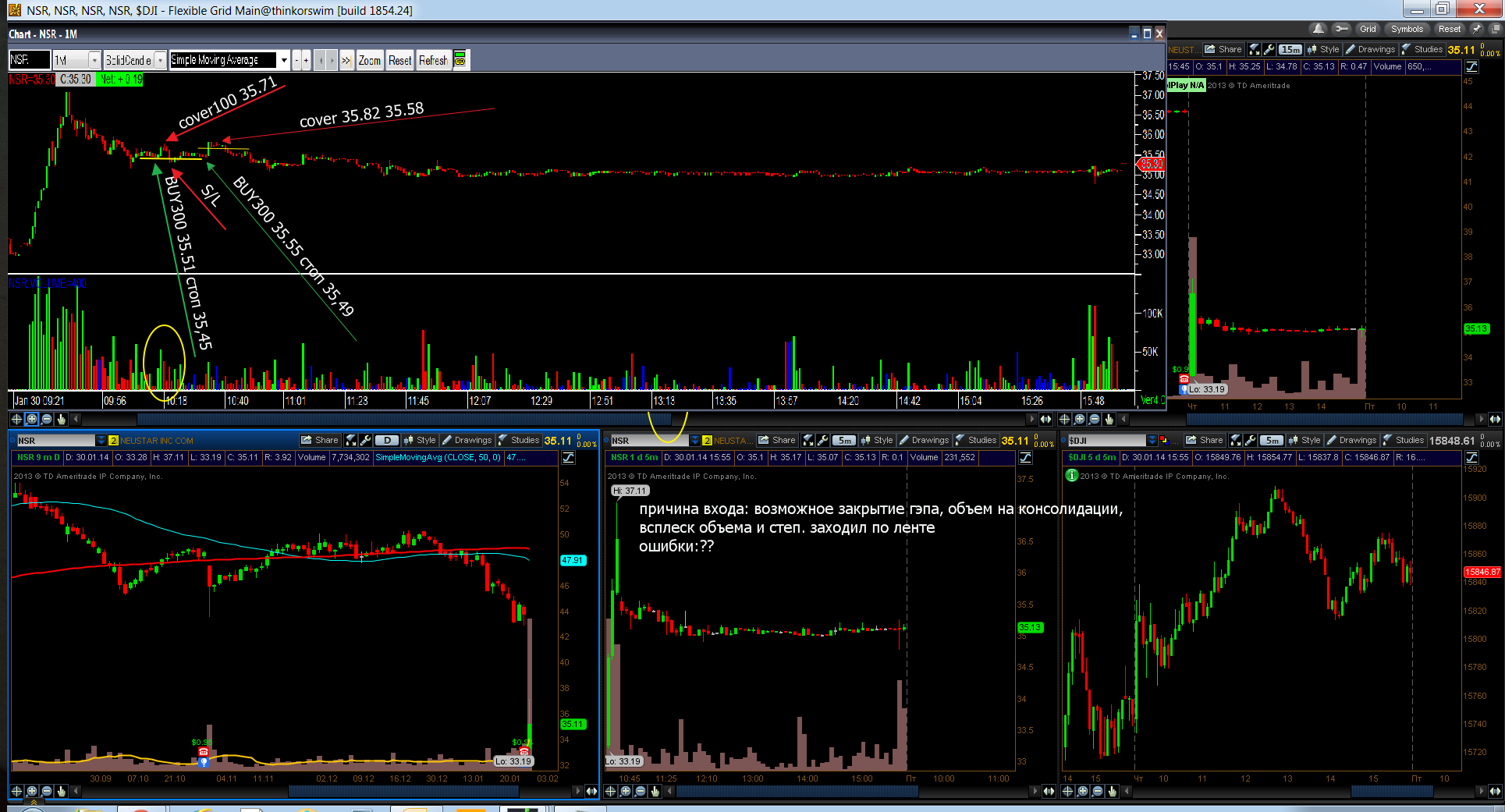Click NSR symbol input in Chart toolbar
Viewport: 1505px width, 812px height.
tap(30, 60)
